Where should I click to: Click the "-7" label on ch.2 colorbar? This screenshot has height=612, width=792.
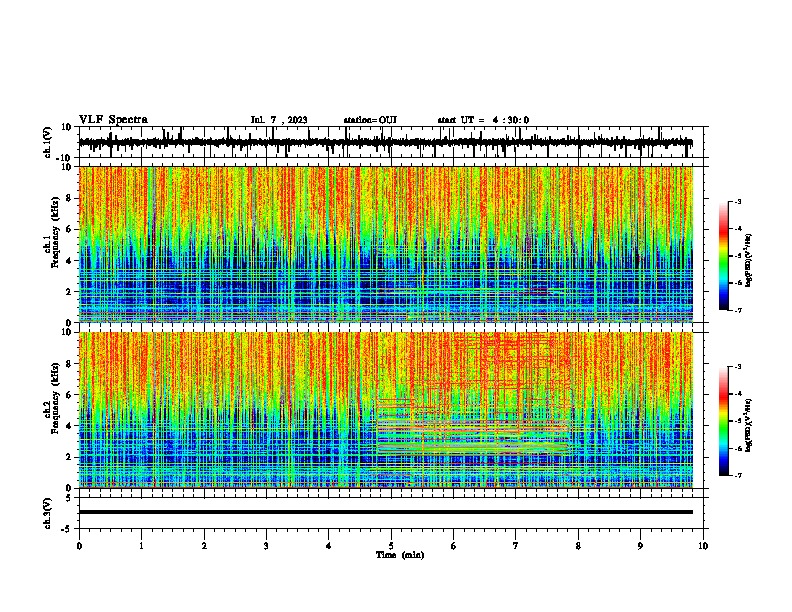pyautogui.click(x=737, y=475)
